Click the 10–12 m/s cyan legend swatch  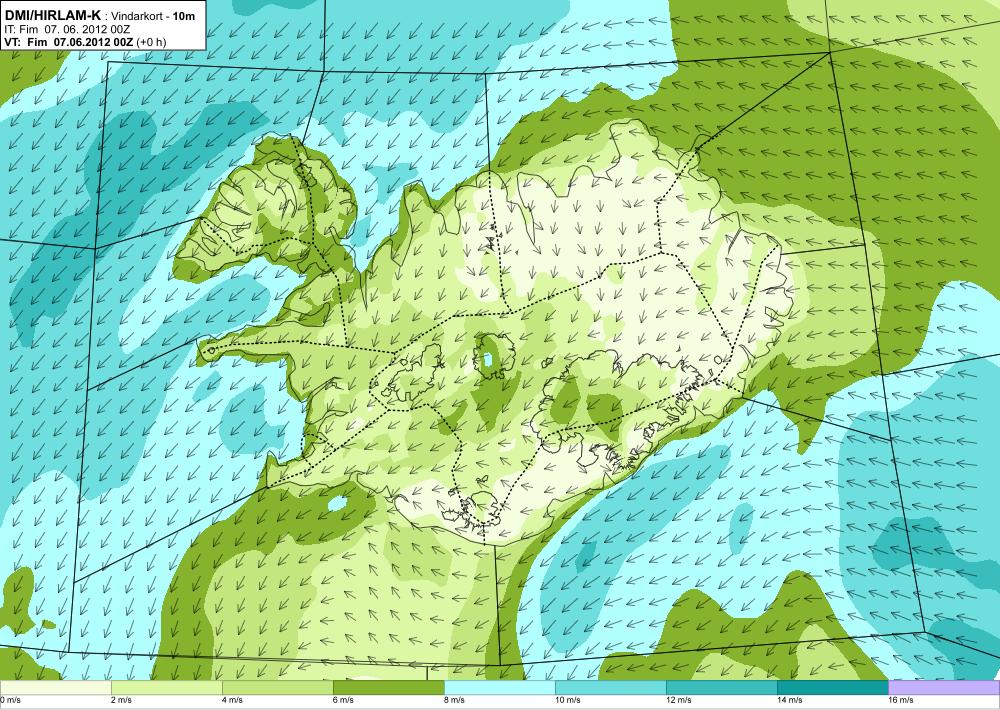(610, 688)
